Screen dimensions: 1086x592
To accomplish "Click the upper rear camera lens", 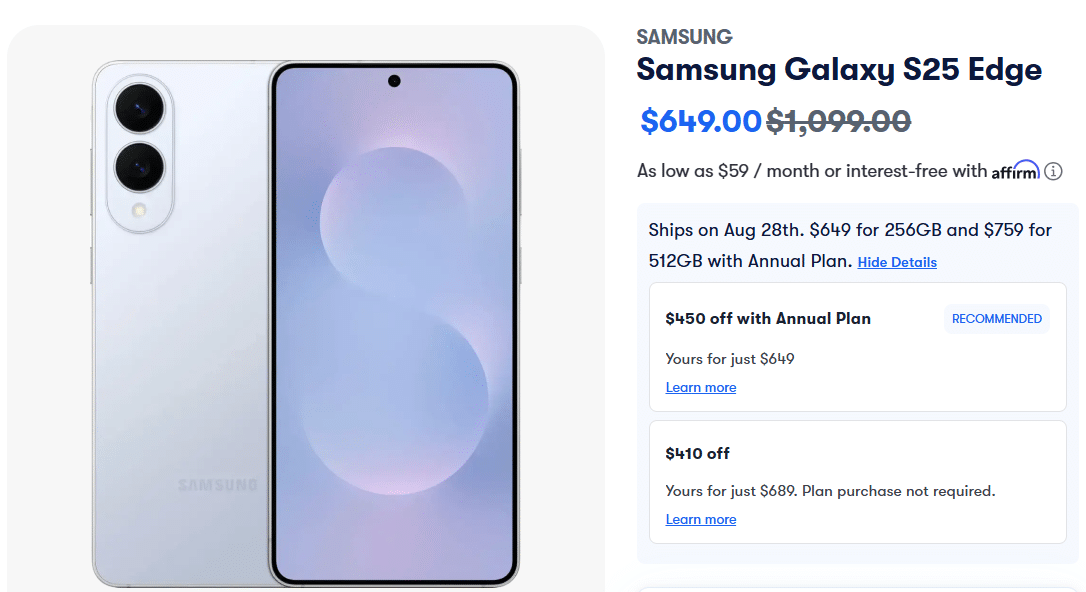I will (138, 107).
